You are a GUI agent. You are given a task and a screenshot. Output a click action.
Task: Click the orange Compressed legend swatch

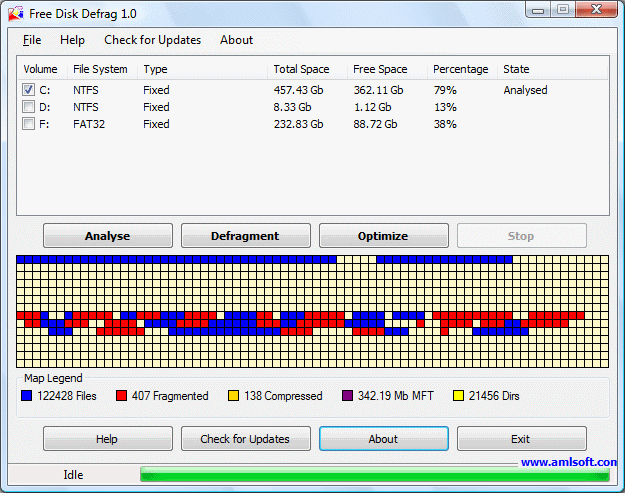coord(233,396)
